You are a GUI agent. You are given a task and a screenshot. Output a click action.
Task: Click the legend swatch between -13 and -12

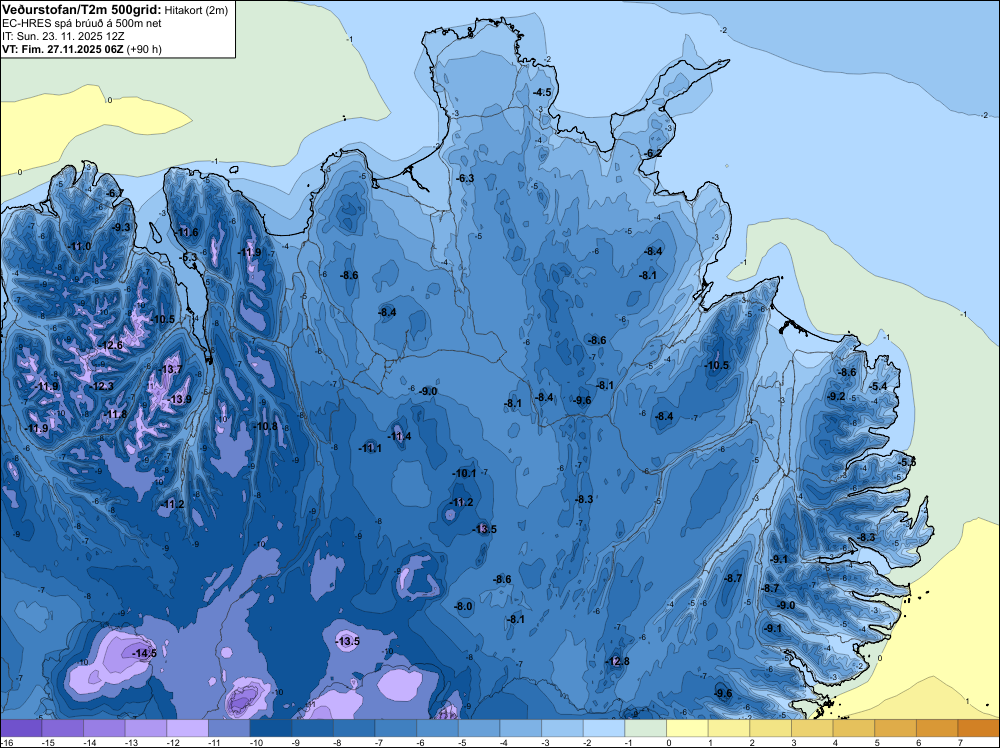point(146,728)
